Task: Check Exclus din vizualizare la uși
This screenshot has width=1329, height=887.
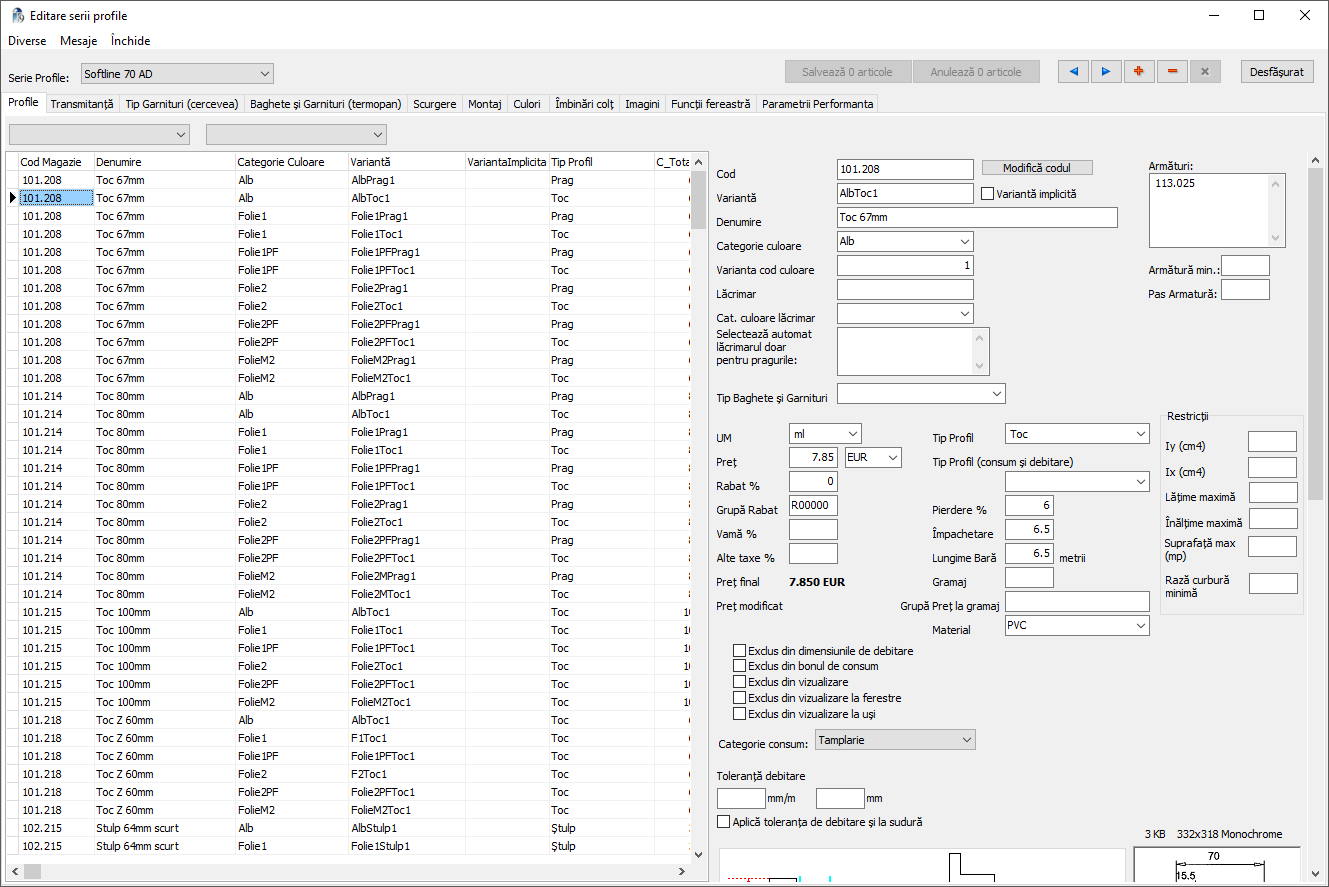Action: click(x=740, y=714)
